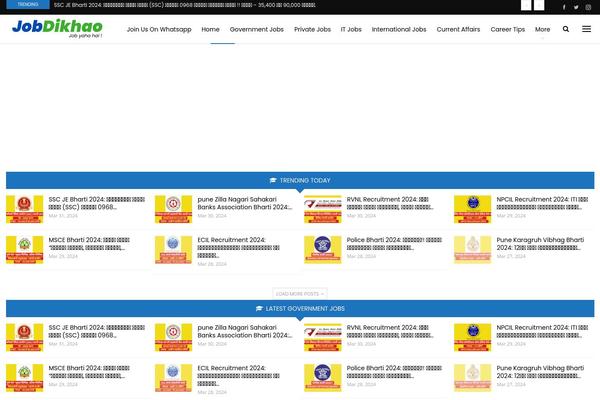Click graduation cap icon beside Latest Government Jobs
Viewport: 600px width, 400px height.
[x=259, y=309]
